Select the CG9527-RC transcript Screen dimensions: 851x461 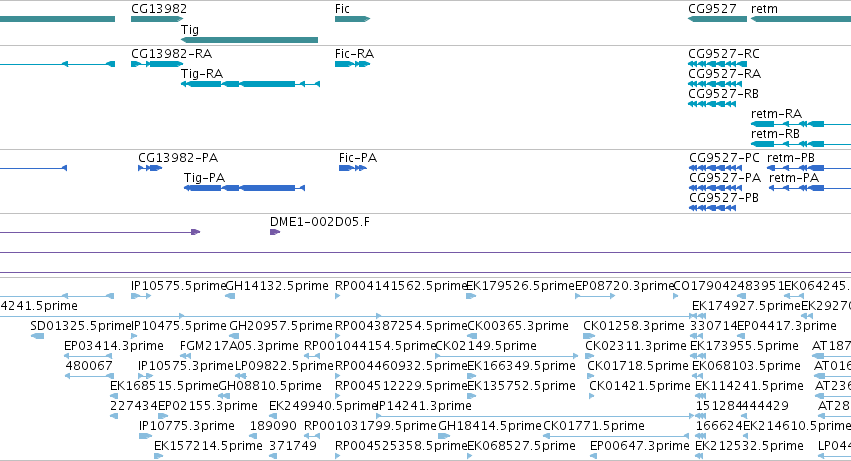[x=717, y=64]
